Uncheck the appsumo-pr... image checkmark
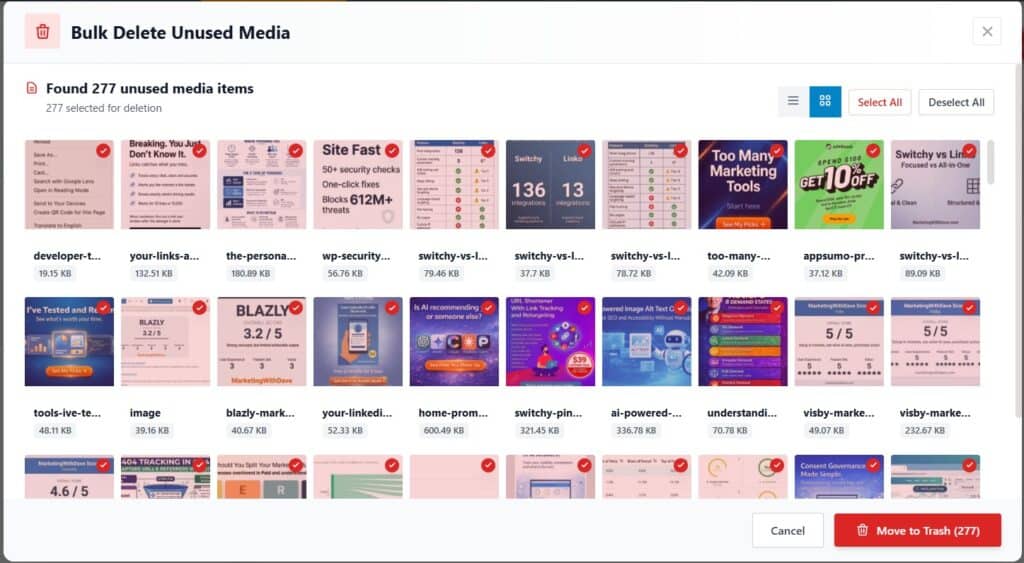 pos(873,150)
